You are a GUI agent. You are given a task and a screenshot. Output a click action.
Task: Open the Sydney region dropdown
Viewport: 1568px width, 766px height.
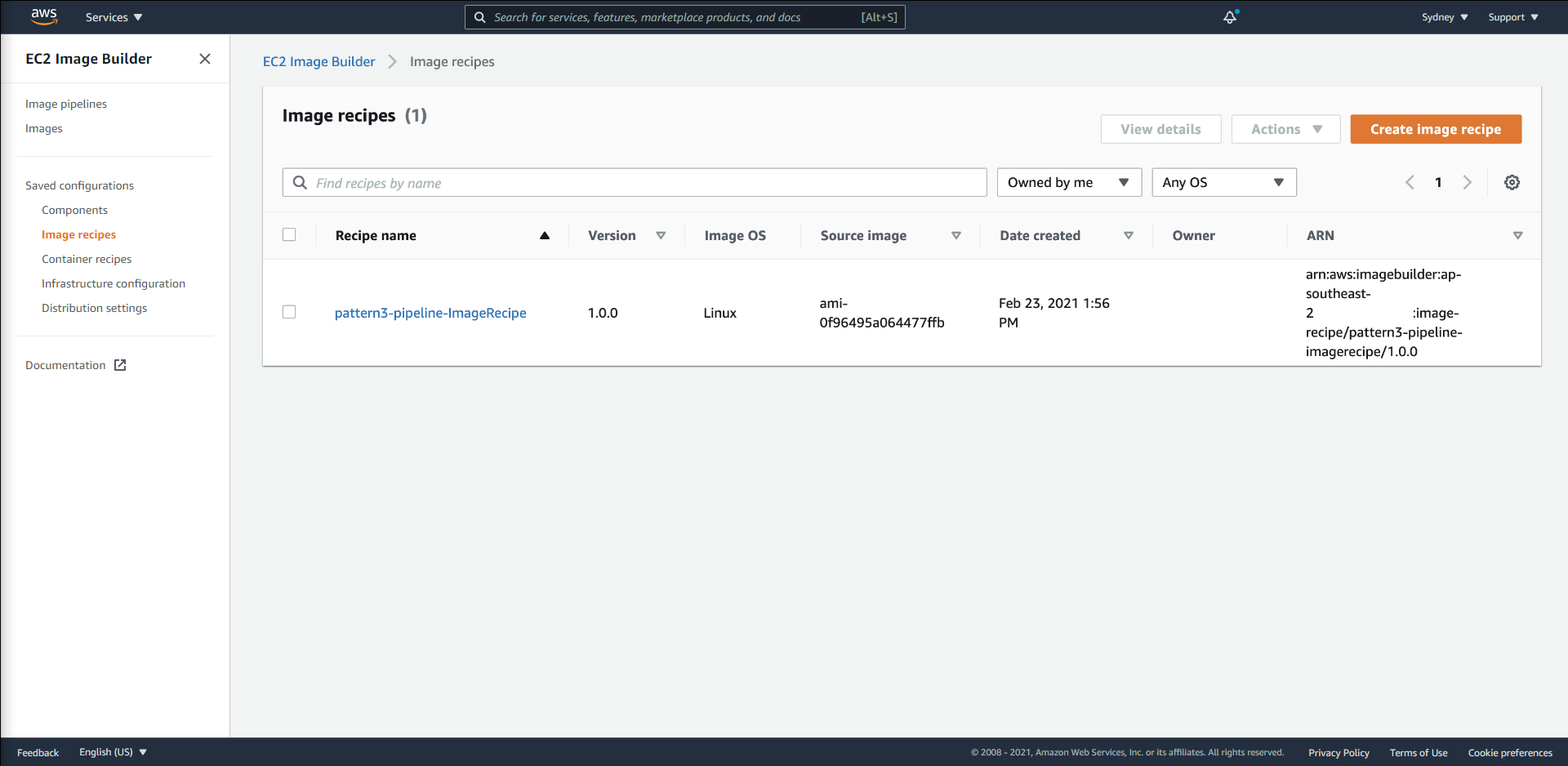point(1444,17)
